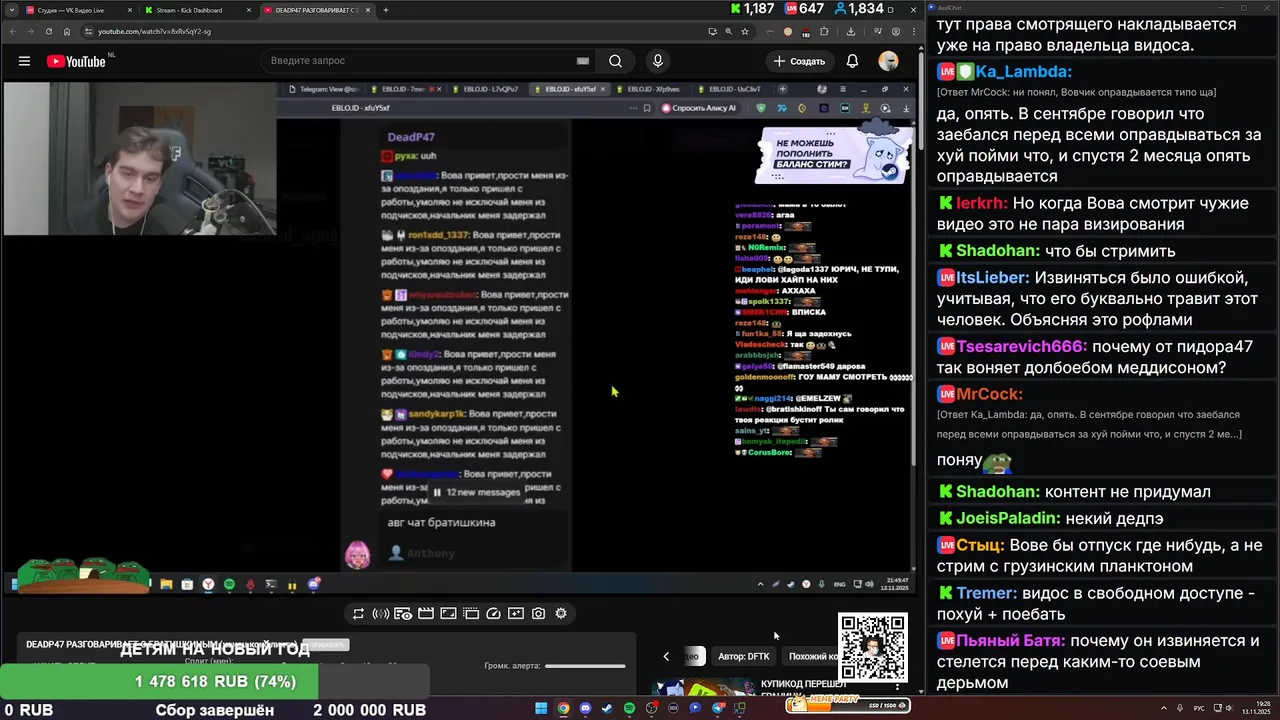
Task: Switch to 'Stream - Kick Dashboard' tab
Action: pos(195,10)
